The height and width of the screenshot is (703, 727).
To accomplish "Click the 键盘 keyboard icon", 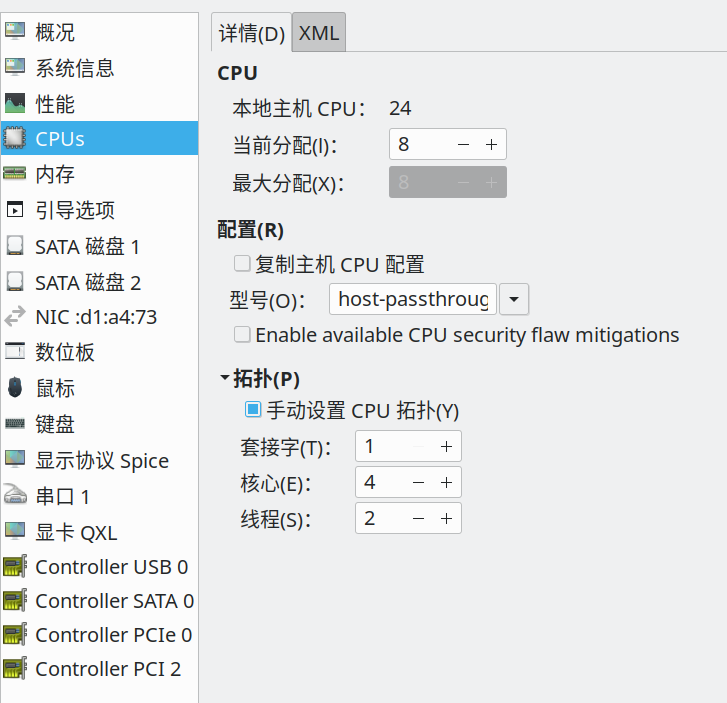I will click(x=15, y=424).
